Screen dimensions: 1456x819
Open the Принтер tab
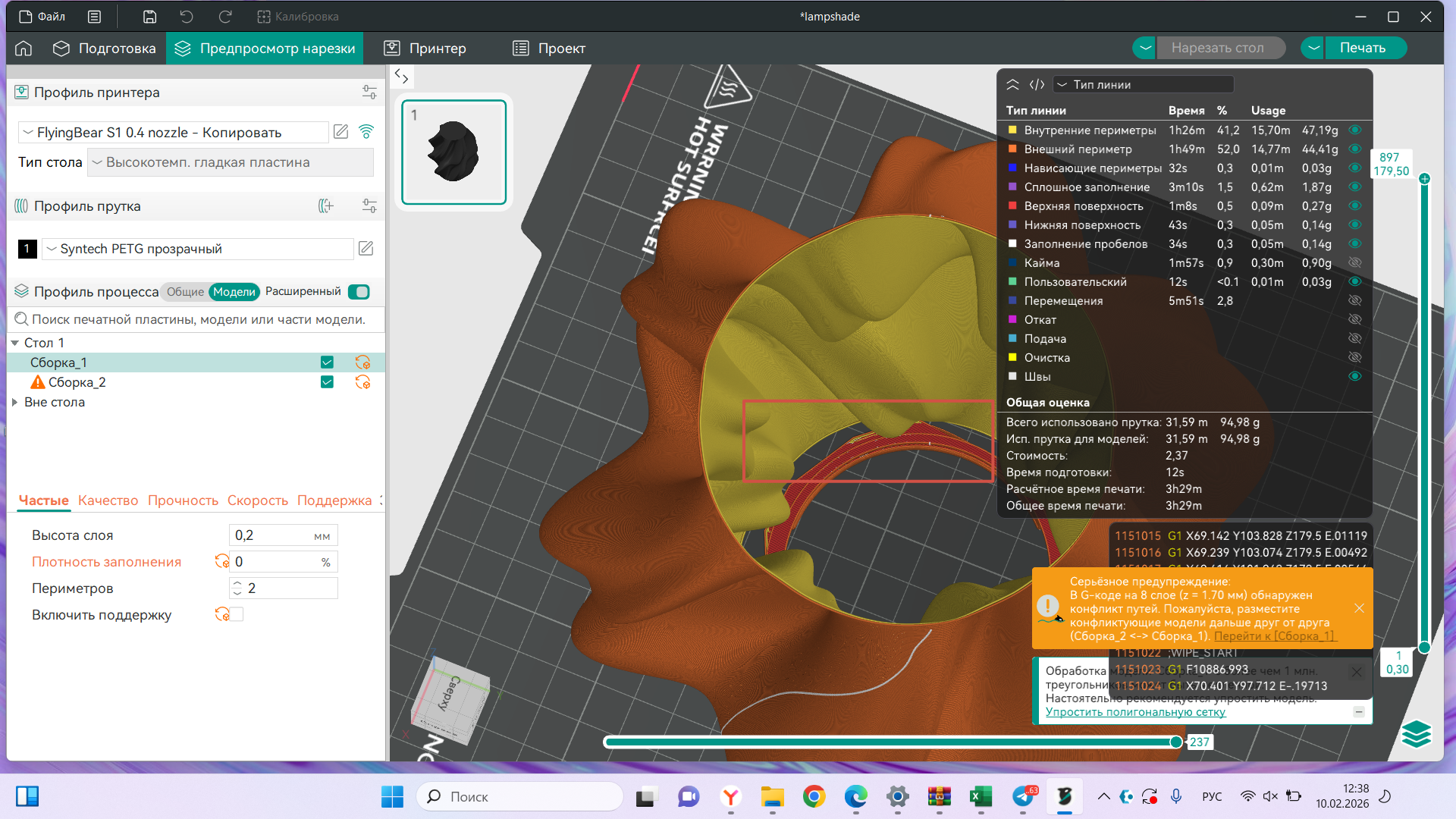425,49
